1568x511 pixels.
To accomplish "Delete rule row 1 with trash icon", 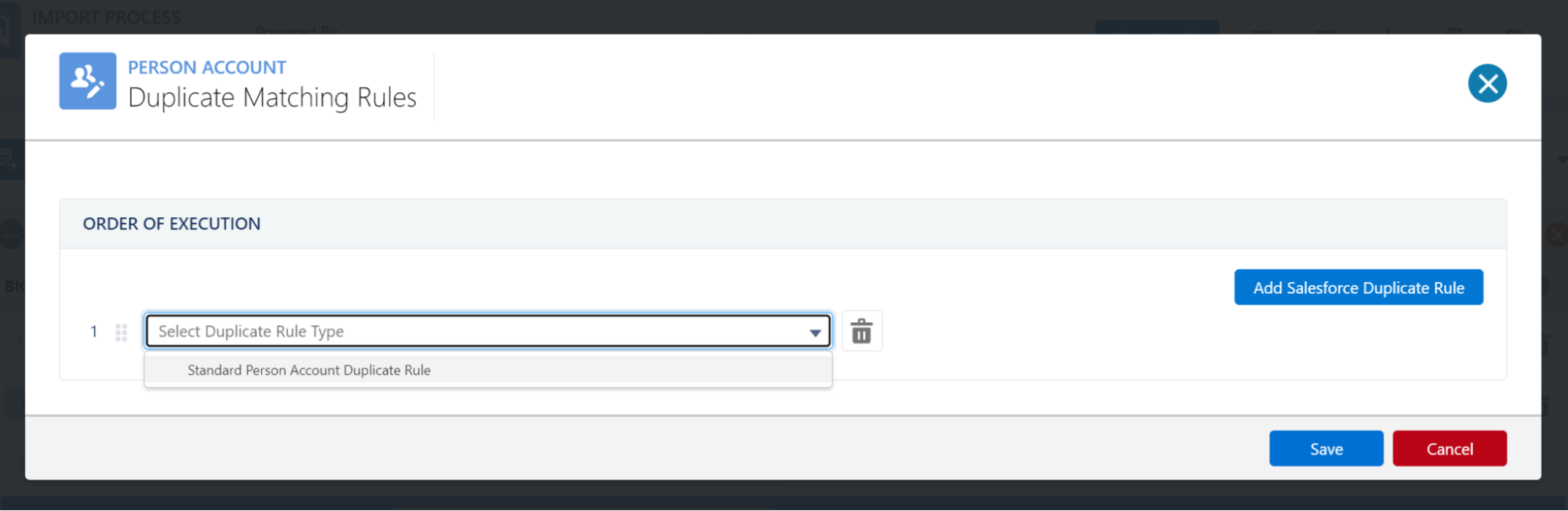I will (x=861, y=332).
